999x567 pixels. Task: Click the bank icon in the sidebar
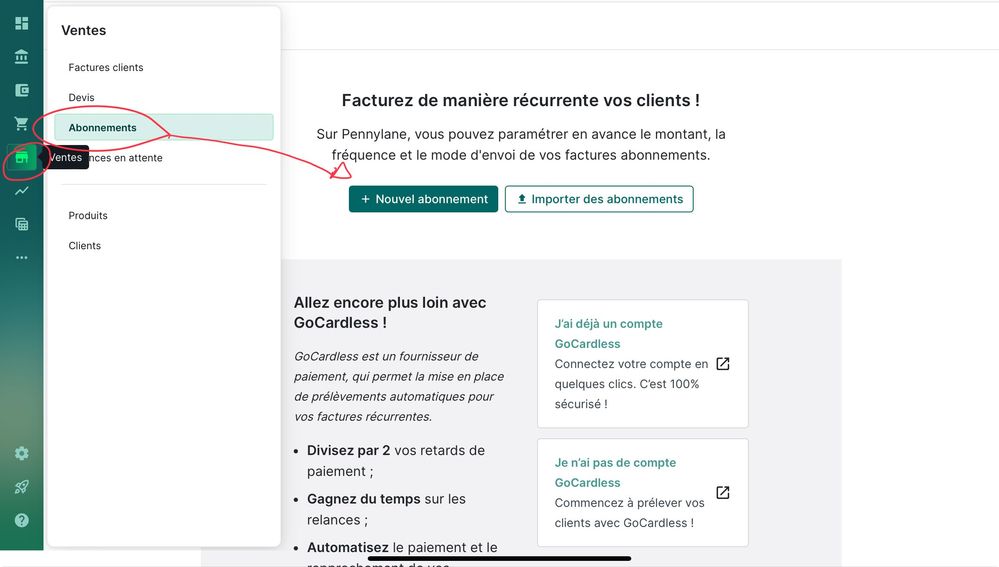(21, 57)
